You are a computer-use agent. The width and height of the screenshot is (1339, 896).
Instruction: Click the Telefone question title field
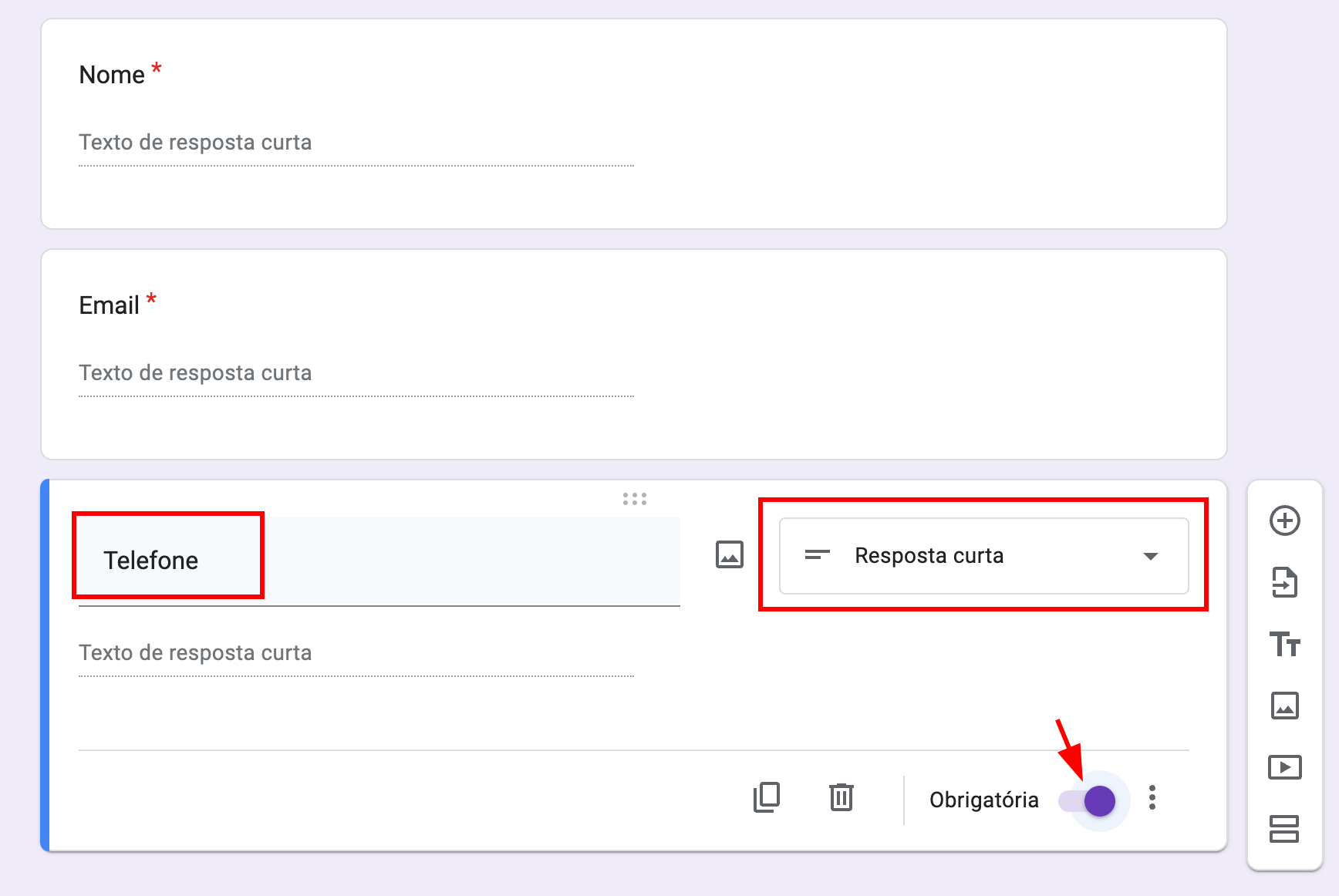click(x=378, y=561)
